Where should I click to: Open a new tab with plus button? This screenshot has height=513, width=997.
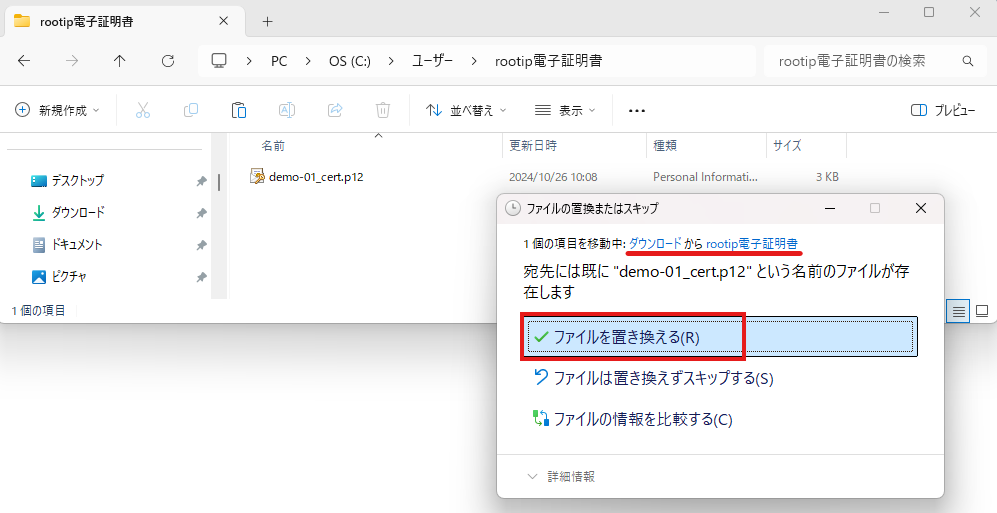coord(267,21)
